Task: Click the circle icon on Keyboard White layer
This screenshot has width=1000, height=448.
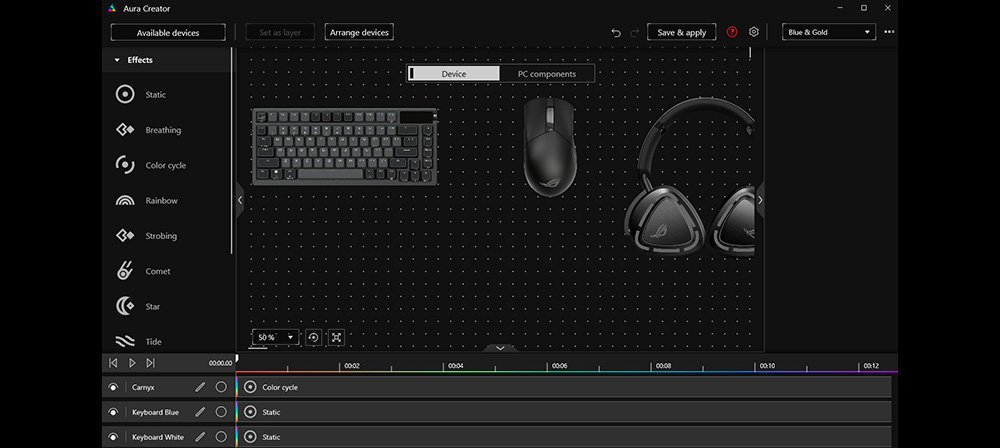Action: pos(221,437)
